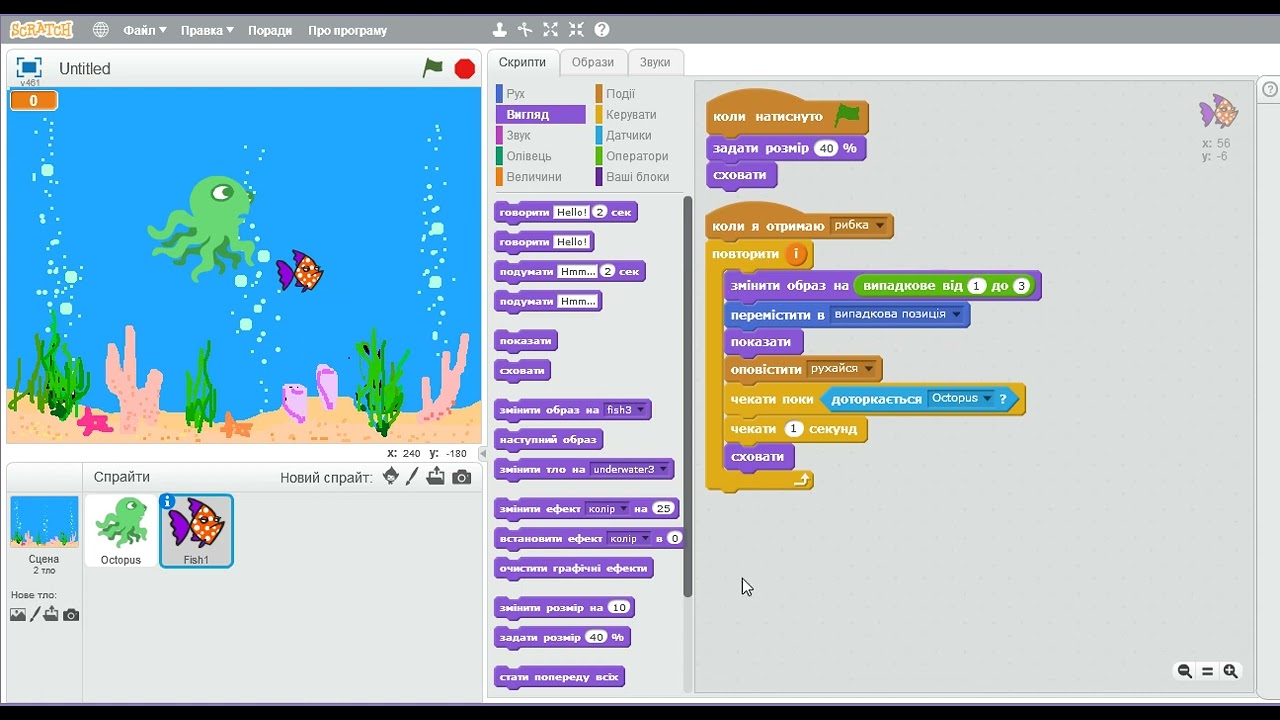This screenshot has width=1280, height=720.
Task: Open help panel question mark at right edge
Action: point(1270,90)
